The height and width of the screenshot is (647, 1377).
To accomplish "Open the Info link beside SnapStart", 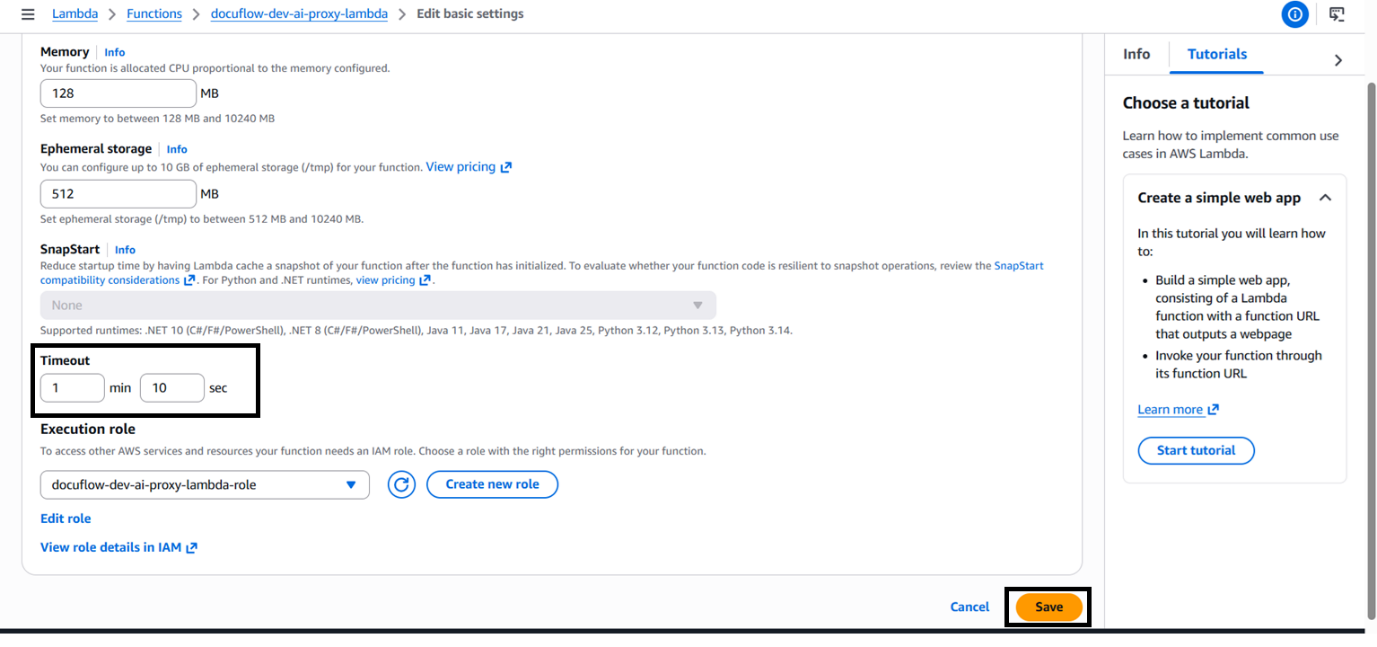I will pos(125,250).
